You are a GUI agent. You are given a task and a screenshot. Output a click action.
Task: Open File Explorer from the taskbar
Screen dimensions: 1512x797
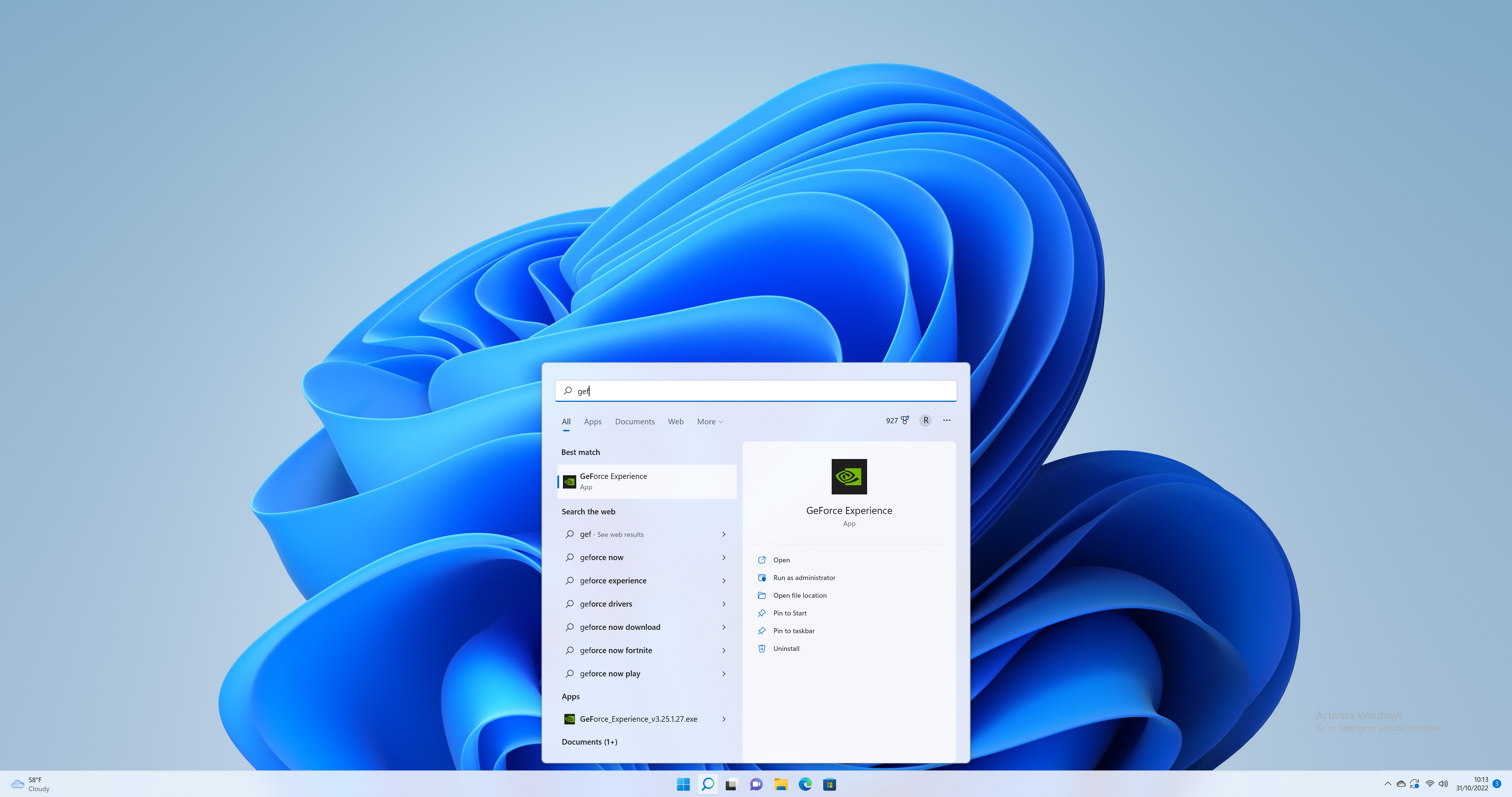[781, 784]
